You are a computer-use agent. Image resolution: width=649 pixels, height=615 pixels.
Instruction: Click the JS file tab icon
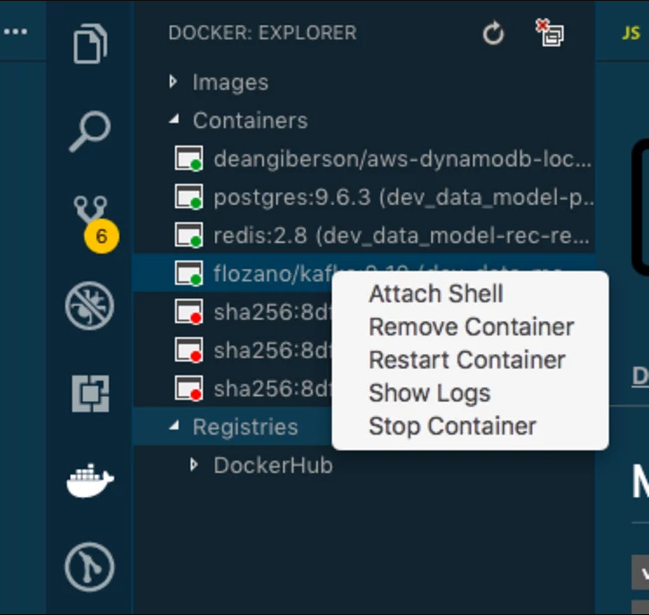point(631,33)
